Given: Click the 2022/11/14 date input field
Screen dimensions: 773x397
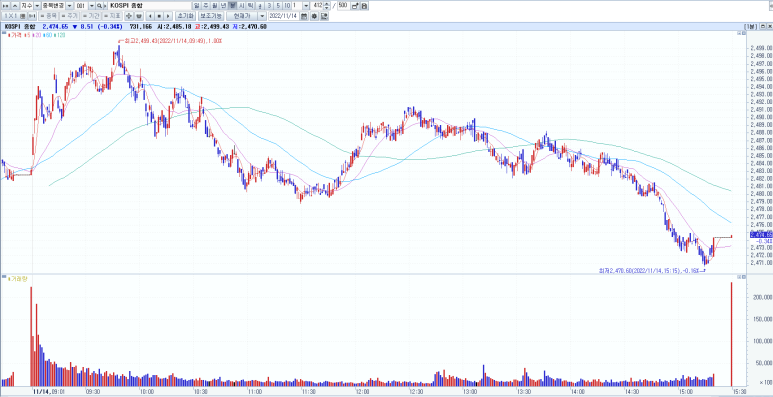Looking at the screenshot, I should (284, 16).
